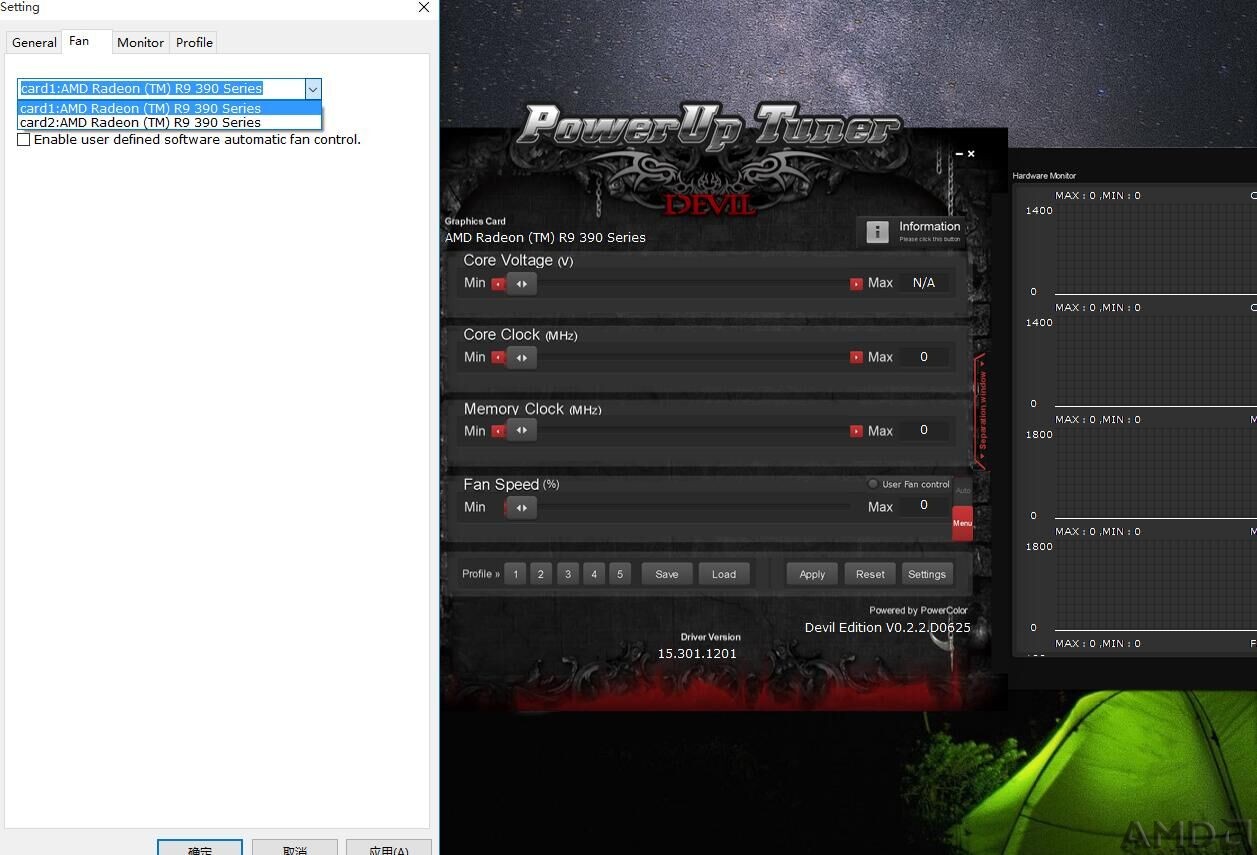This screenshot has height=855, width=1257.
Task: Click the Core Voltage N/A value field
Action: pos(924,283)
